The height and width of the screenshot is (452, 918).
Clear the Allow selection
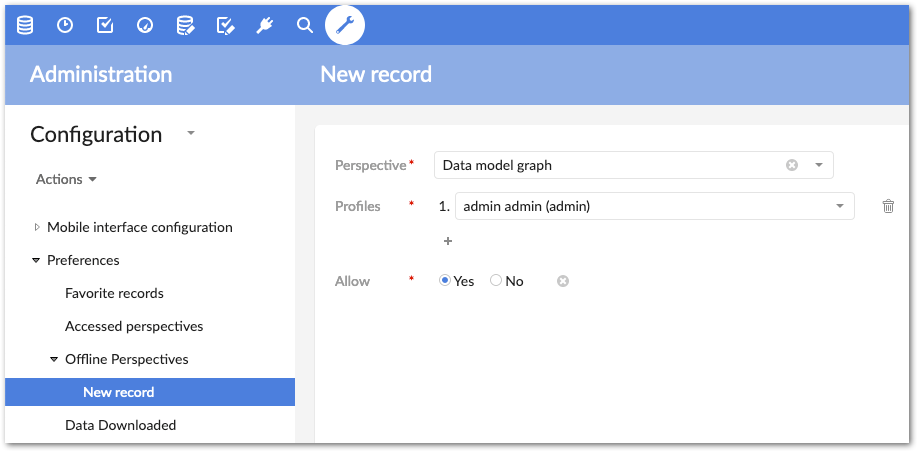[x=563, y=281]
